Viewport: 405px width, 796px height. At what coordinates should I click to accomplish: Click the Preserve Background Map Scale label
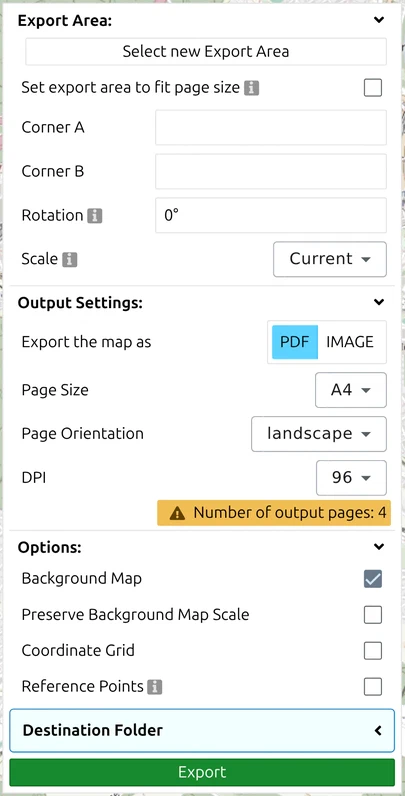click(135, 615)
